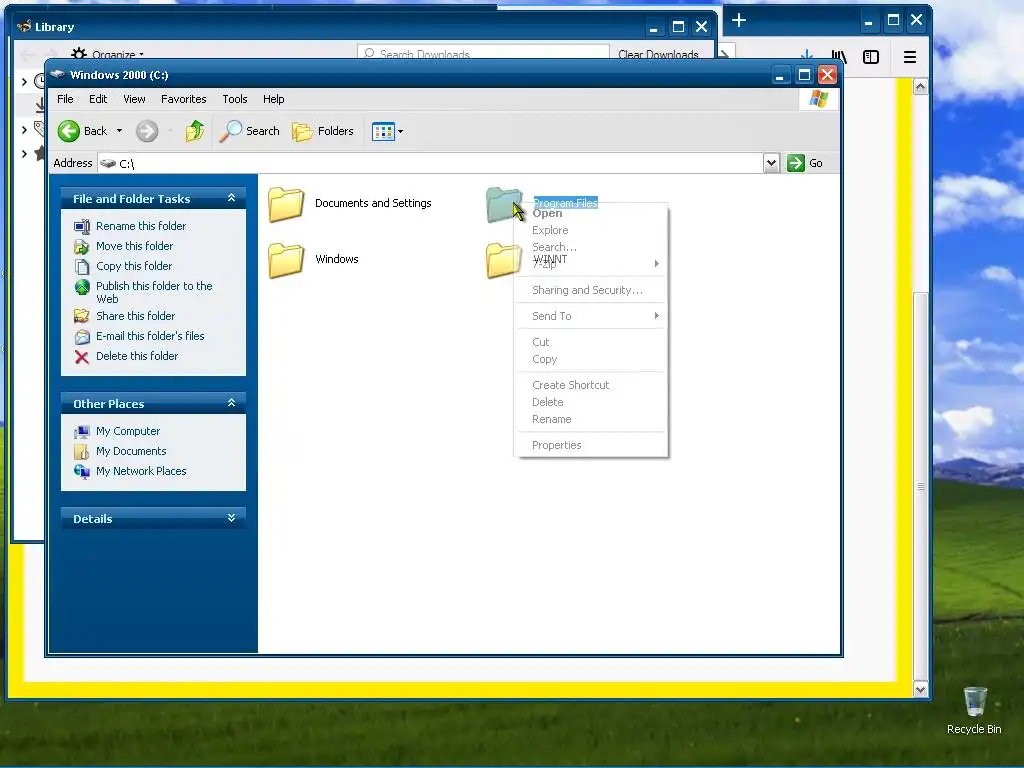Click the Copy this folder icon
1024x768 pixels.
[x=82, y=266]
